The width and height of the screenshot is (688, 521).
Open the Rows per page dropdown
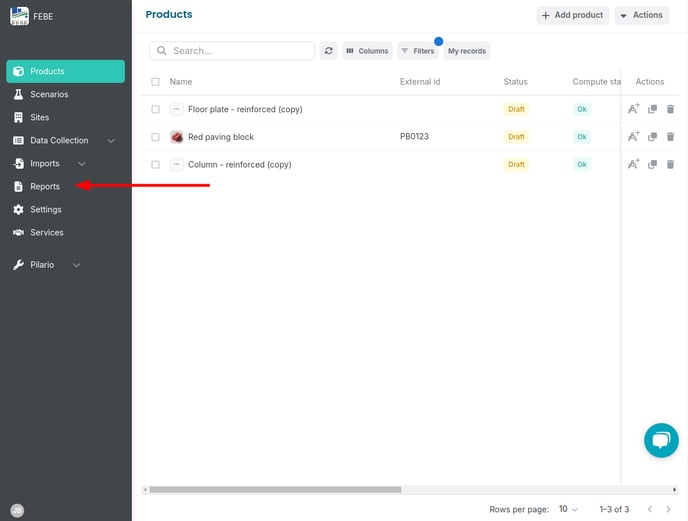click(568, 509)
